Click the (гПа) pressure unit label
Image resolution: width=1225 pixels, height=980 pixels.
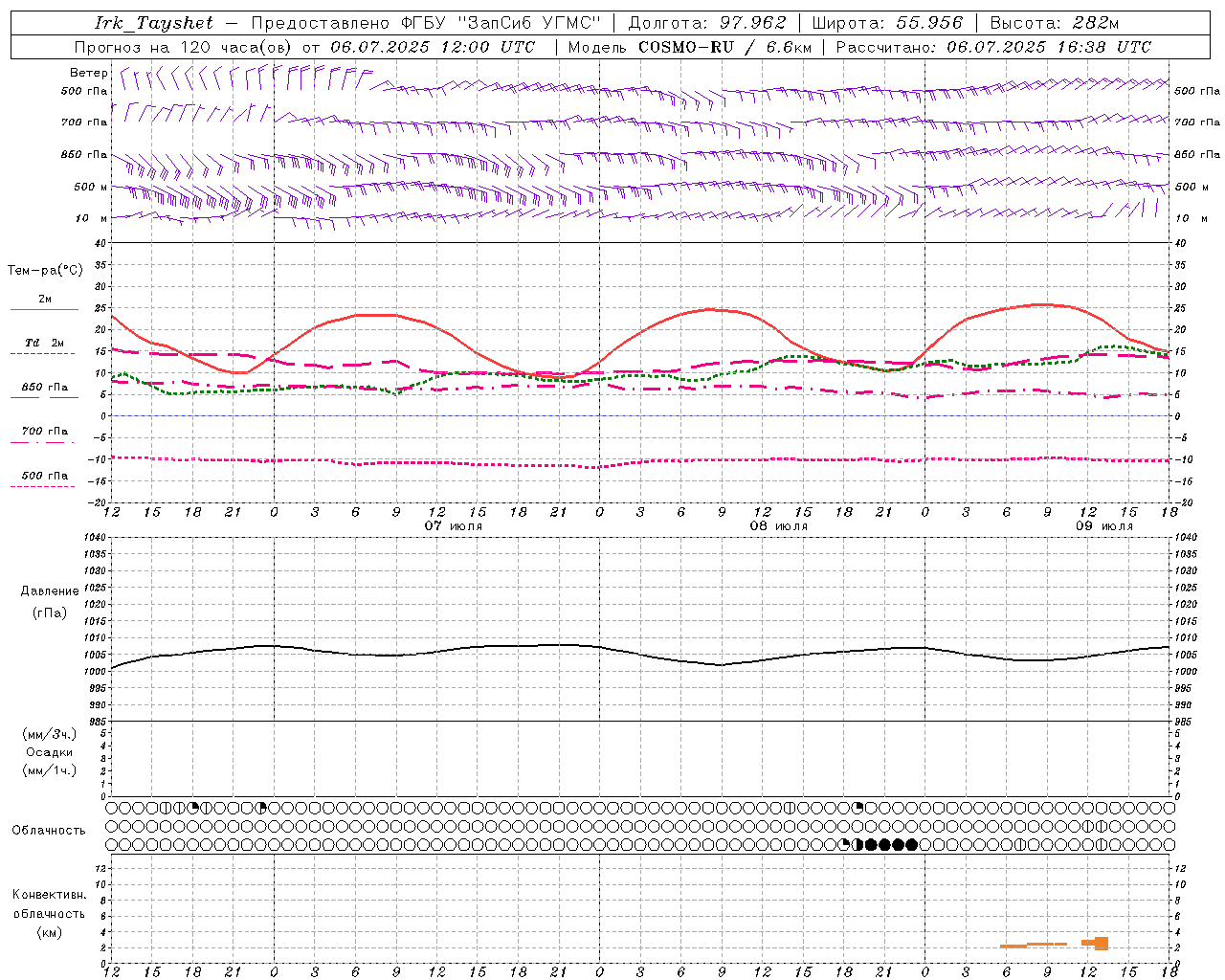tap(50, 612)
